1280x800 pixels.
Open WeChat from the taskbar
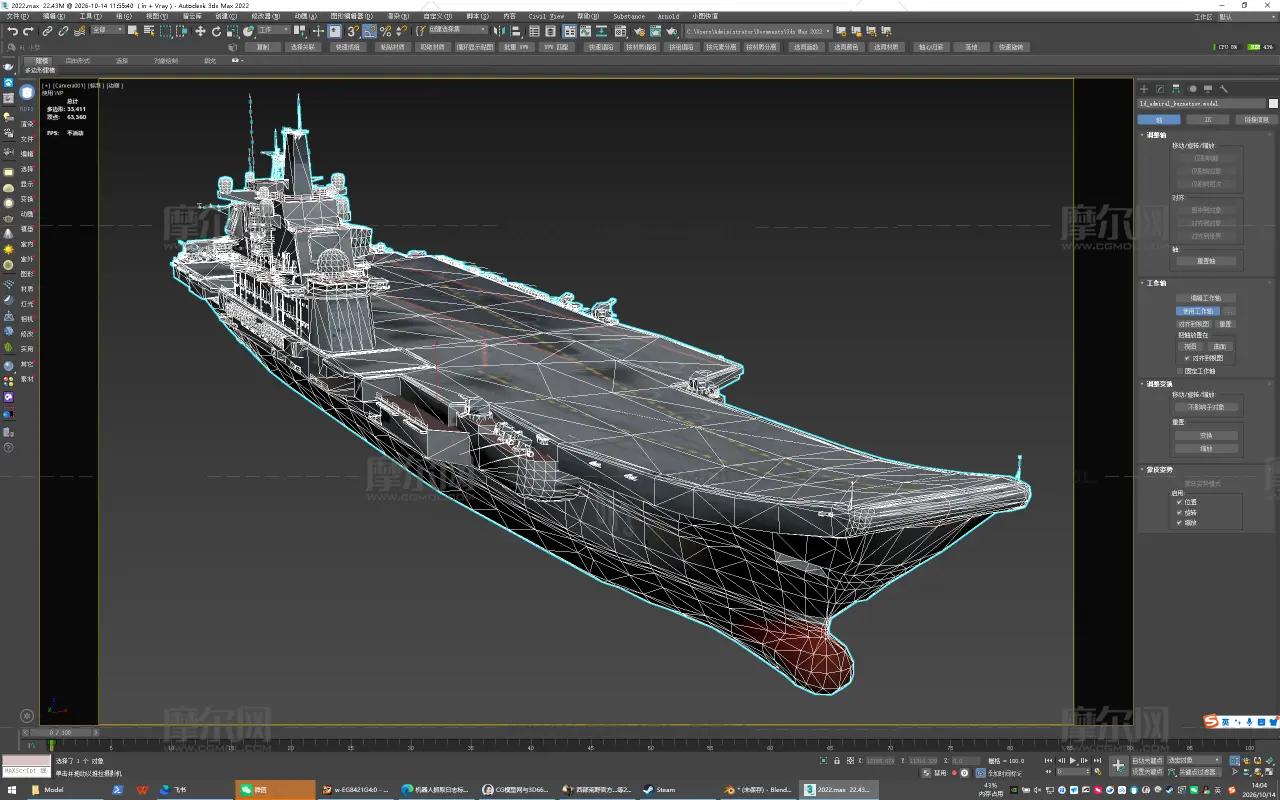click(275, 790)
